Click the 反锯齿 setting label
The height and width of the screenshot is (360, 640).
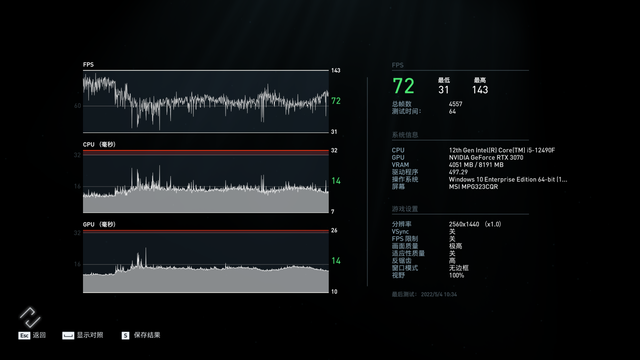(x=402, y=261)
